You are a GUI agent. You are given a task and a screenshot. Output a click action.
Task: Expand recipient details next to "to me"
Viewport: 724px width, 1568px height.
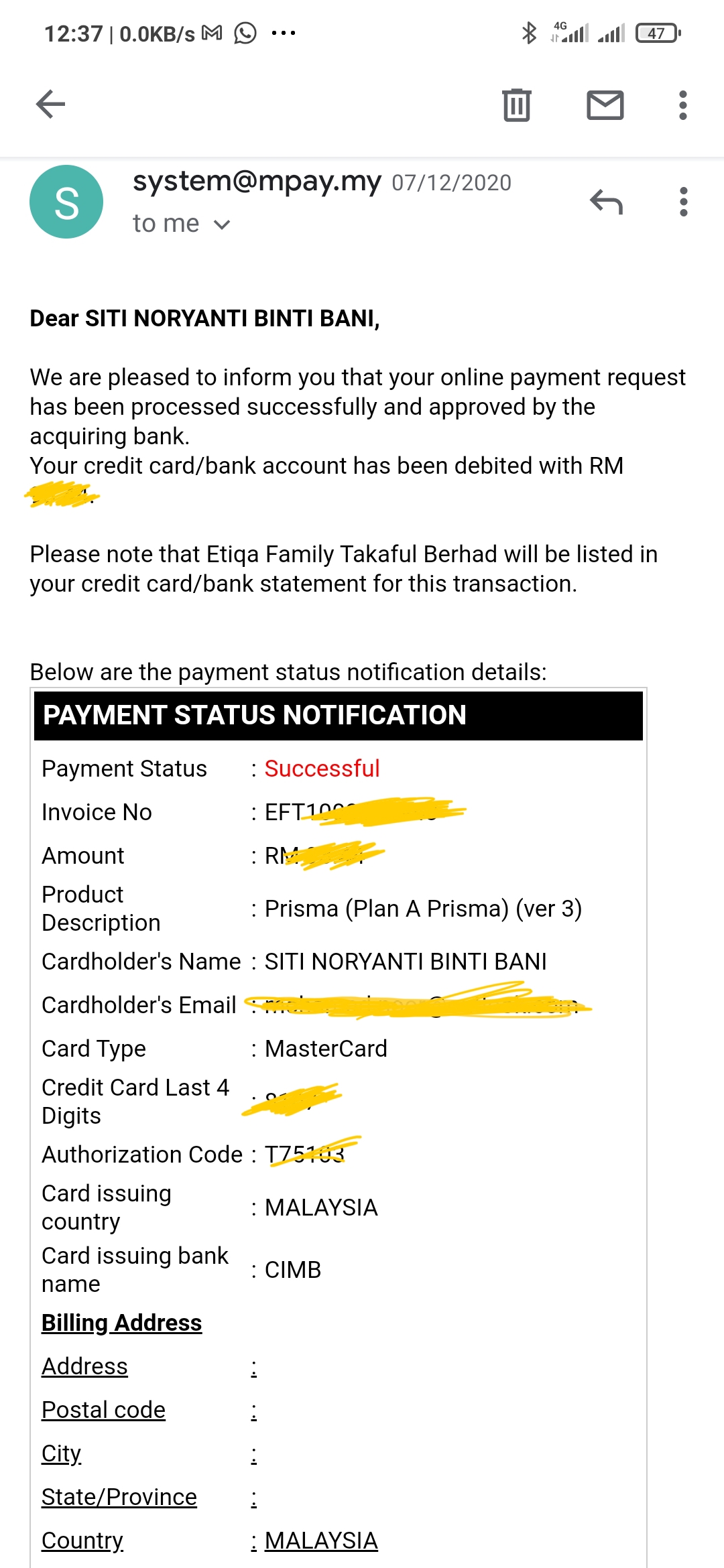click(x=222, y=224)
